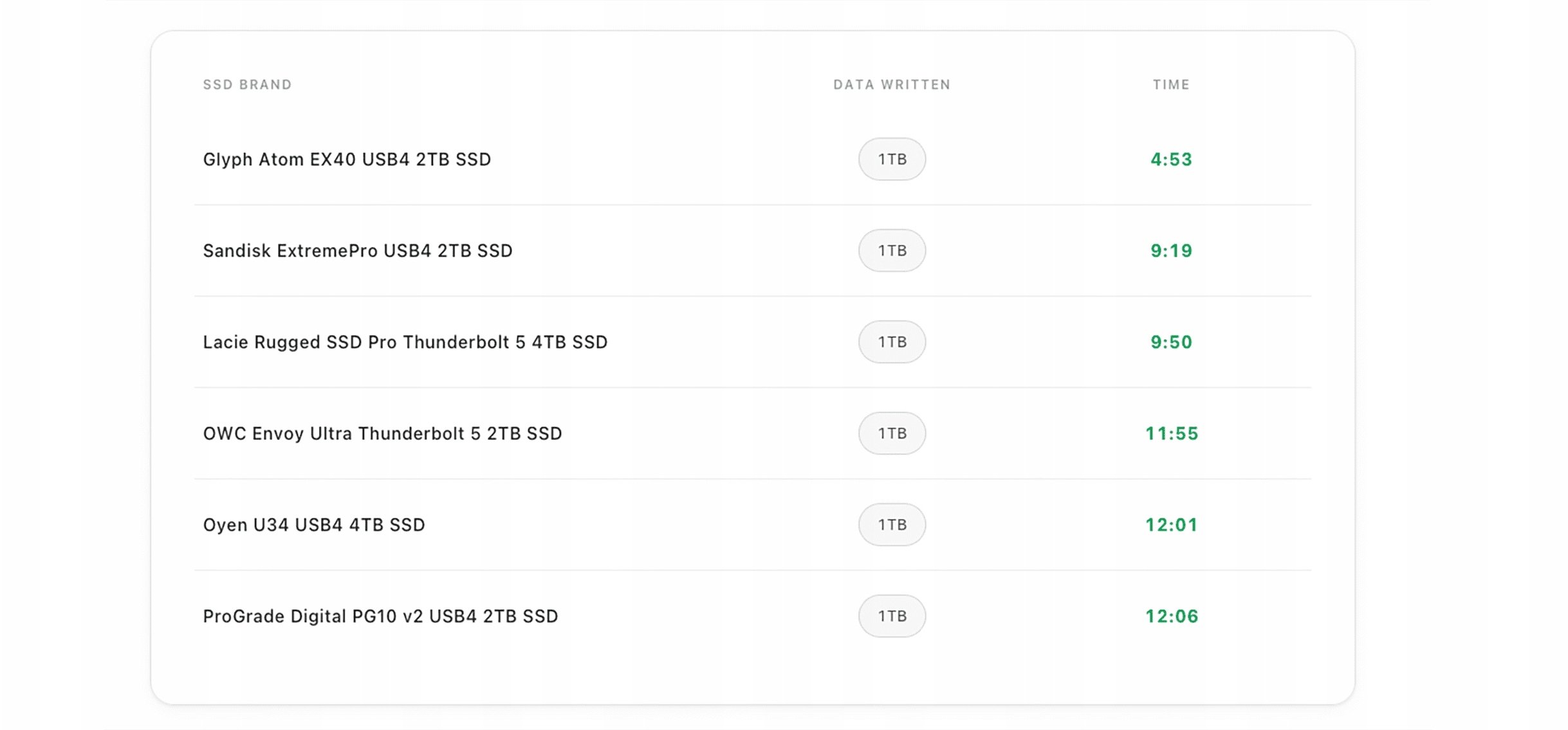Image resolution: width=1568 pixels, height=730 pixels.
Task: Click the SSD BRAND column header
Action: [247, 84]
